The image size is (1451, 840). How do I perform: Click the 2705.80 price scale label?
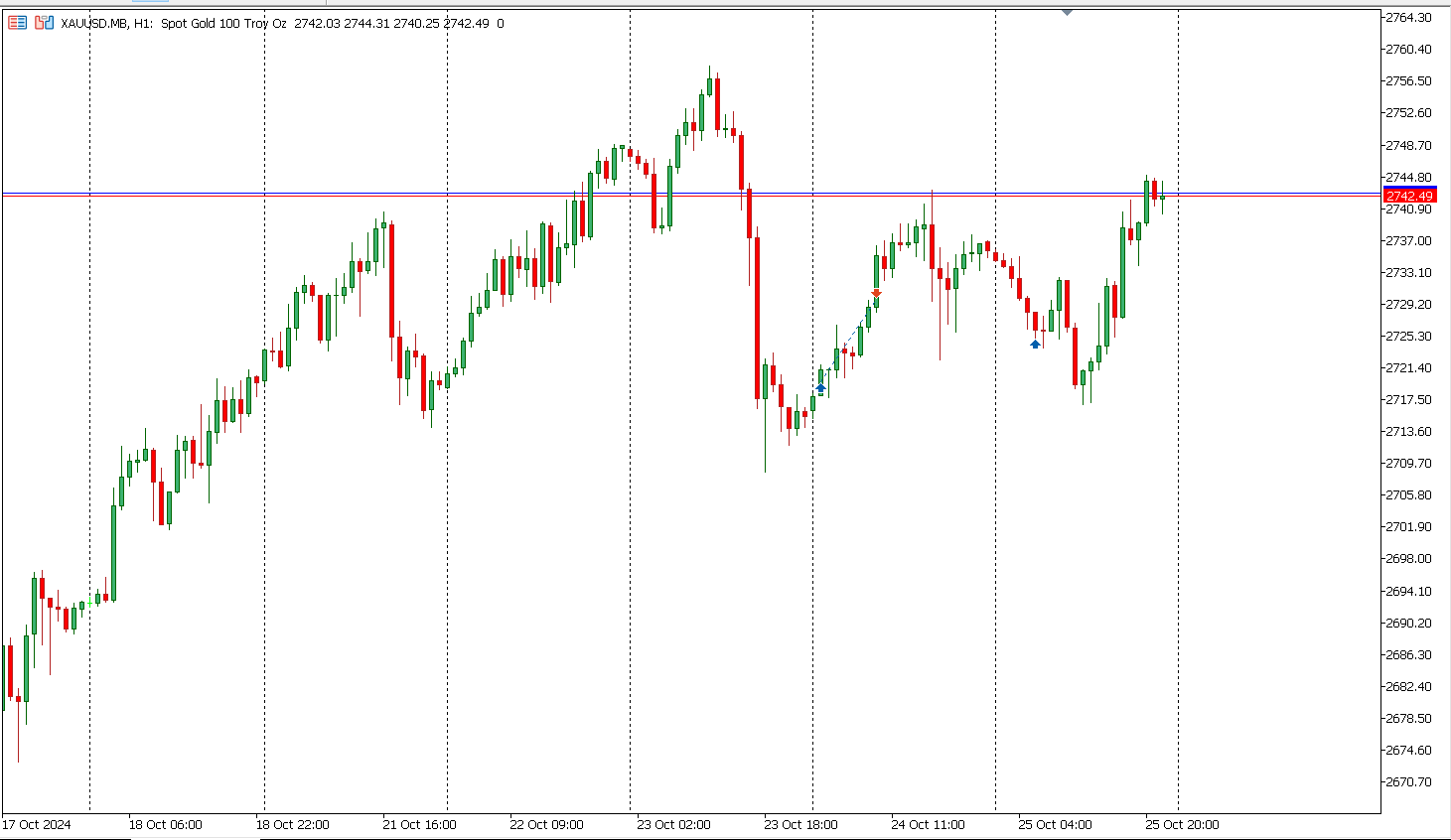pyautogui.click(x=1408, y=494)
